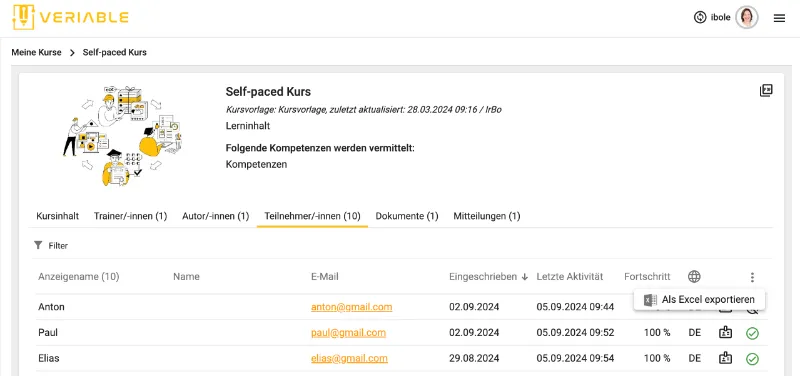800x376 pixels.
Task: Click Elias's 100 % progress value
Action: point(657,358)
